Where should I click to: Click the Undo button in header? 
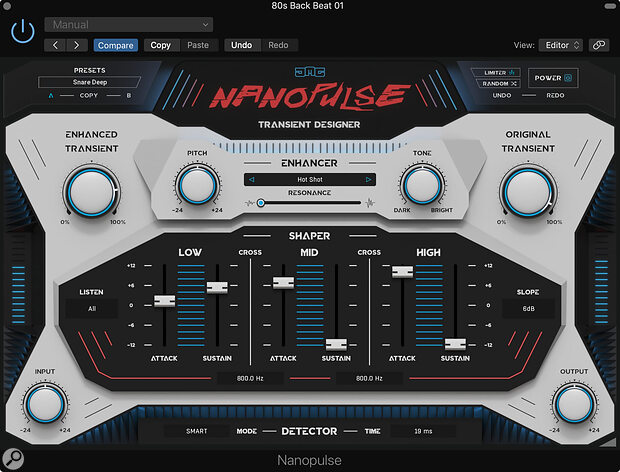242,45
